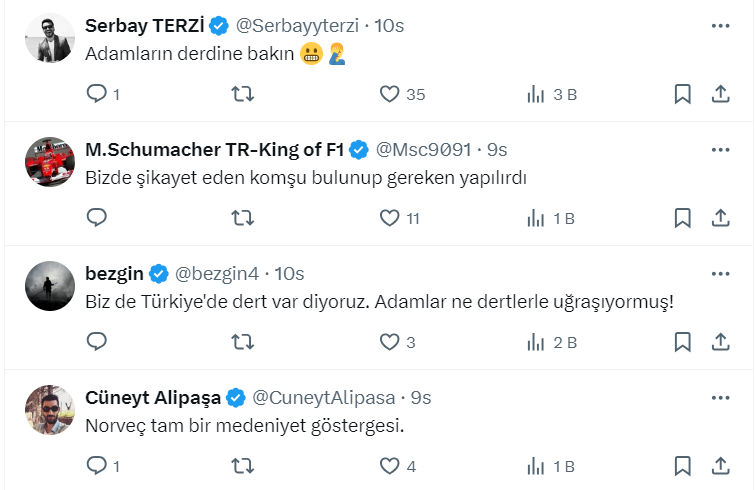Screen dimensions: 756x490
Task: Retweet Serbay TERZİ's tweet
Action: (243, 94)
